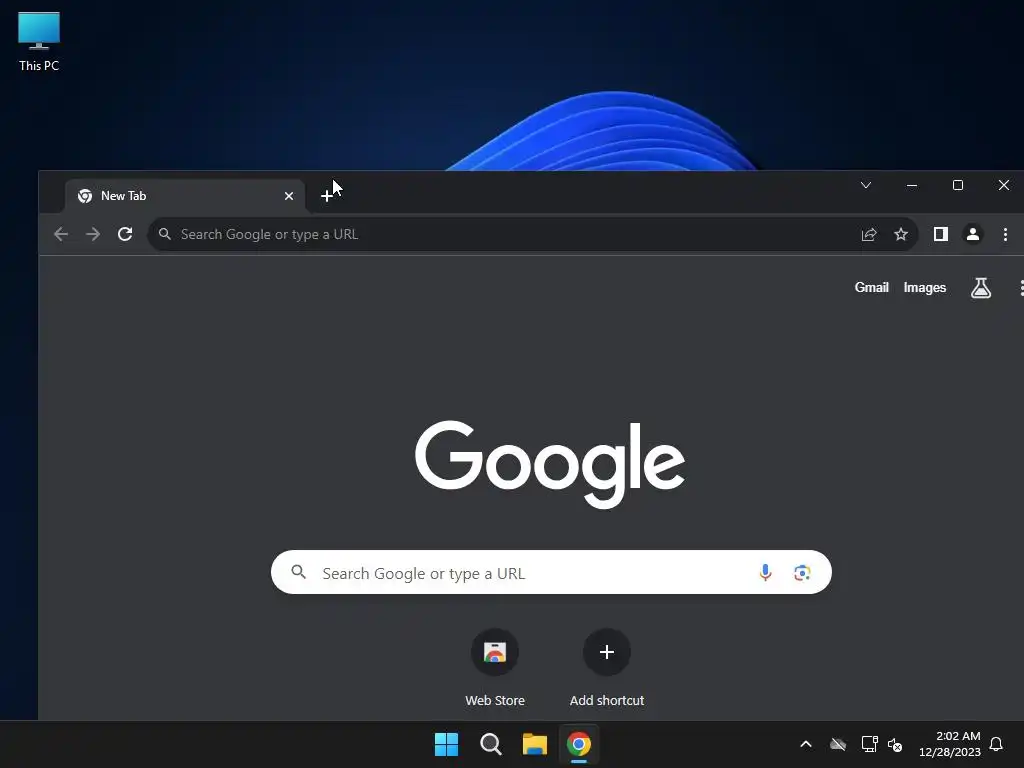Open network settings from the tray
Viewport: 1024px width, 768px height.
pos(869,744)
